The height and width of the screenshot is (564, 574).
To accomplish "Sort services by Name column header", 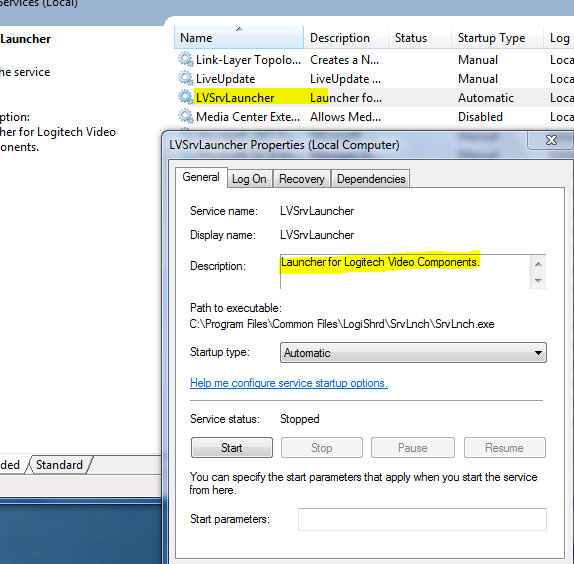I will pyautogui.click(x=239, y=37).
